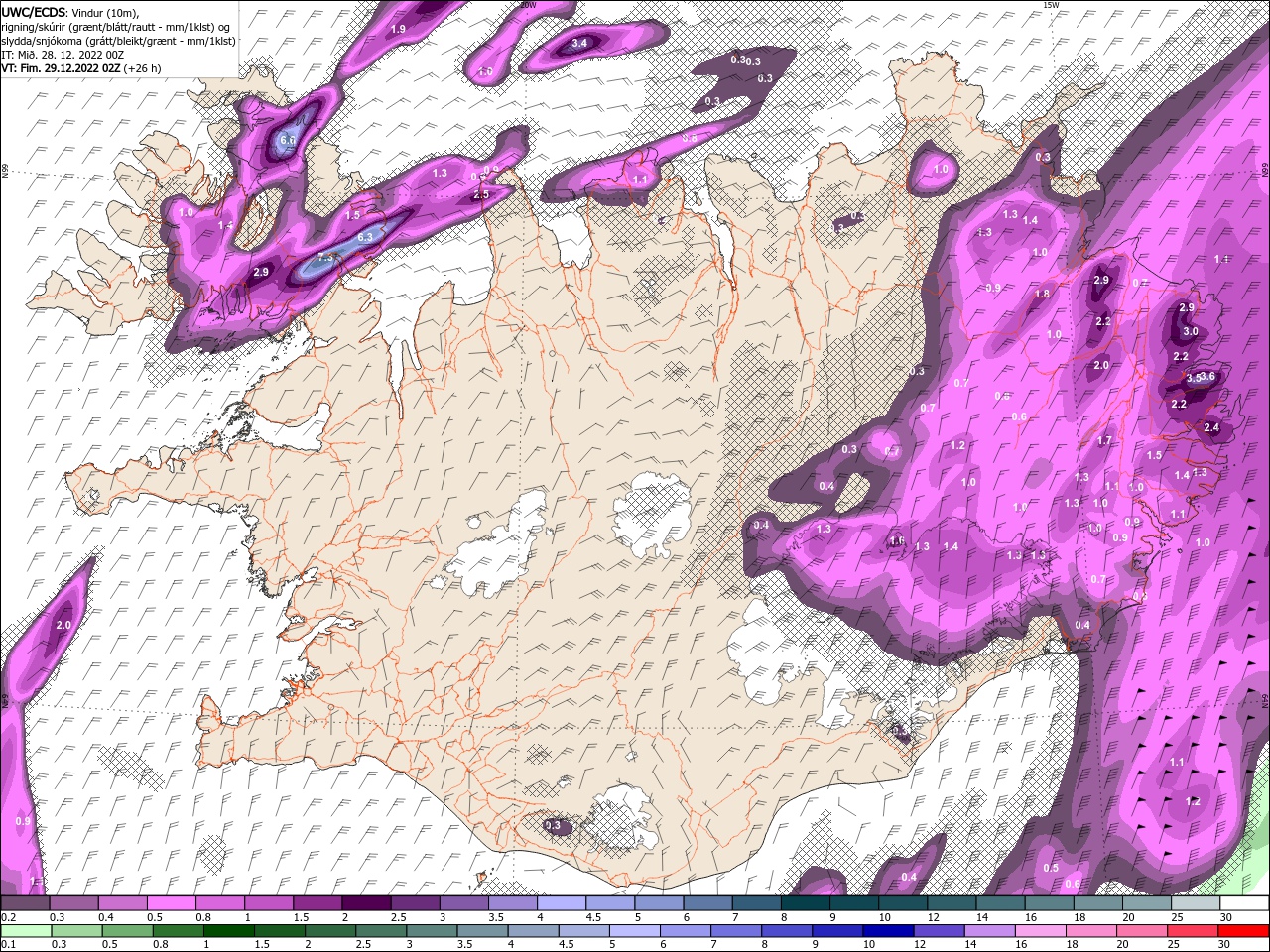Click the "4.5" label in the bottom legend row
The width and height of the screenshot is (1270, 952).
[x=567, y=945]
